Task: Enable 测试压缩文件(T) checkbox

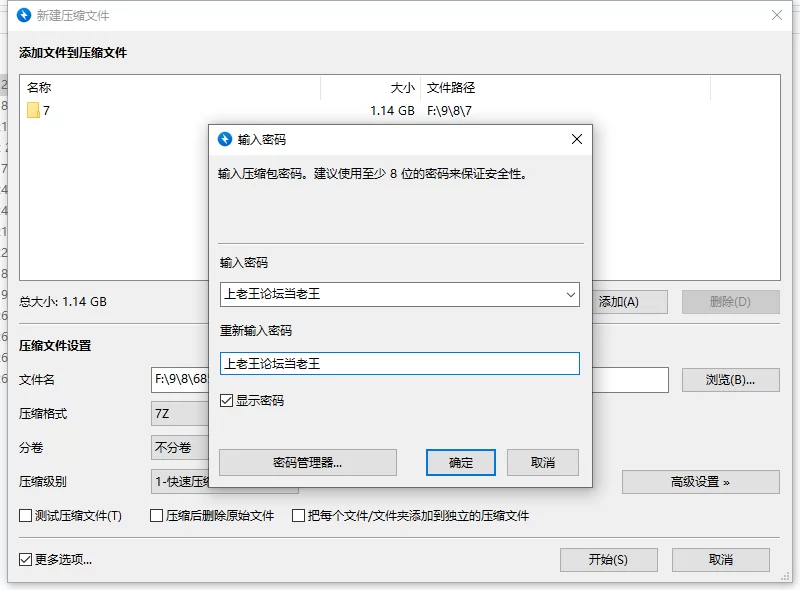Action: click(x=26, y=516)
